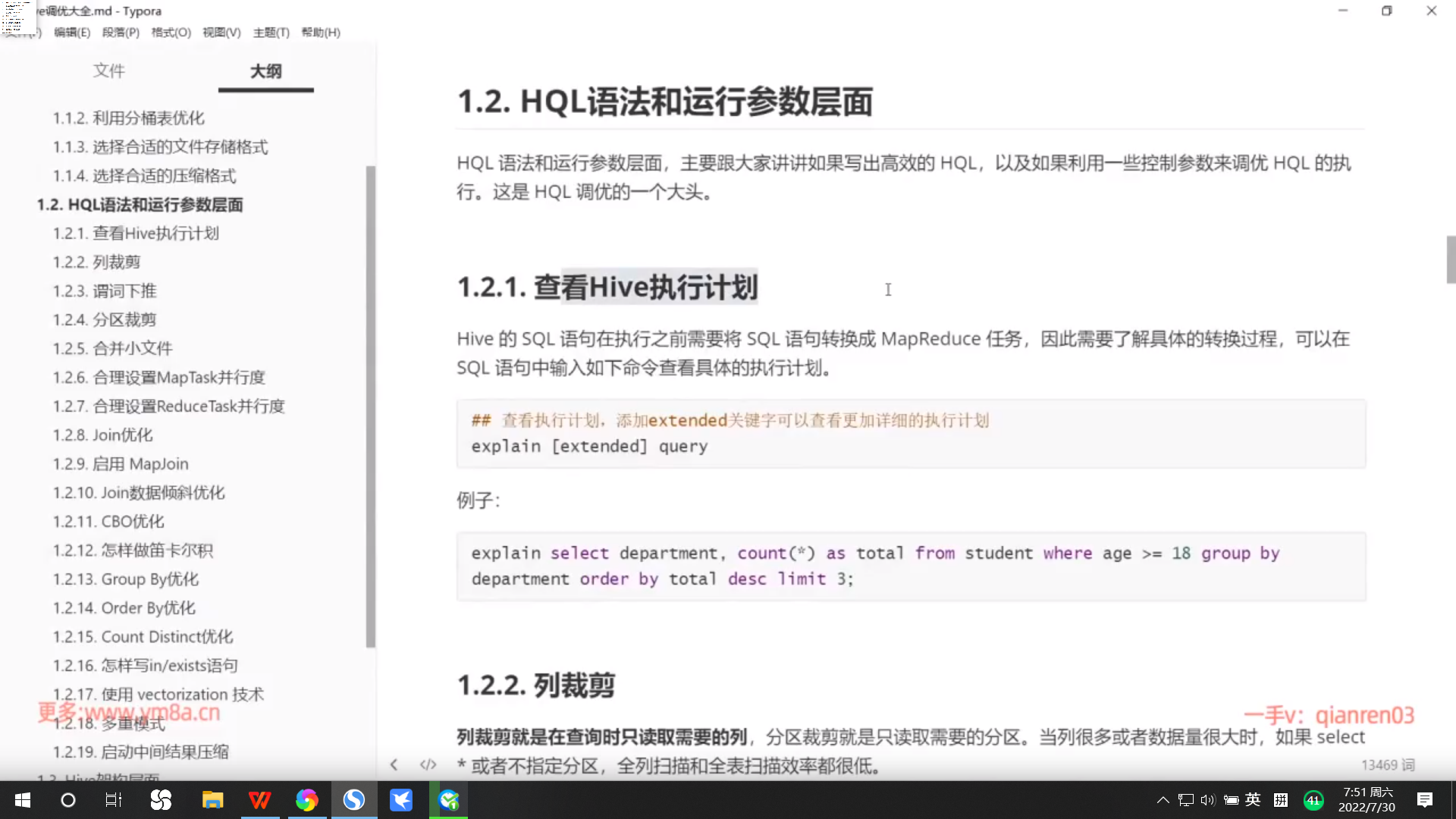Screen dimensions: 1456x819
Task: Open the 格式(O) menu
Action: click(x=171, y=33)
